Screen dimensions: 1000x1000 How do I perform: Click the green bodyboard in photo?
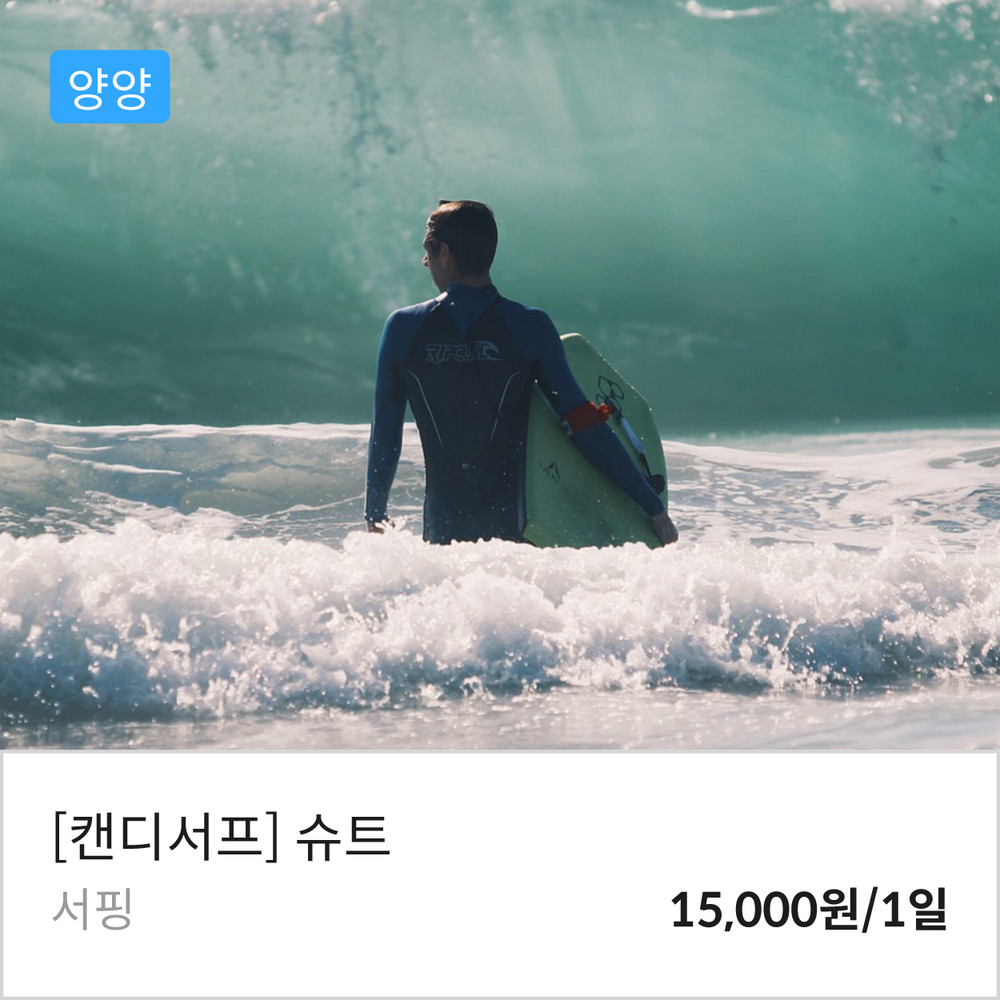point(595,446)
